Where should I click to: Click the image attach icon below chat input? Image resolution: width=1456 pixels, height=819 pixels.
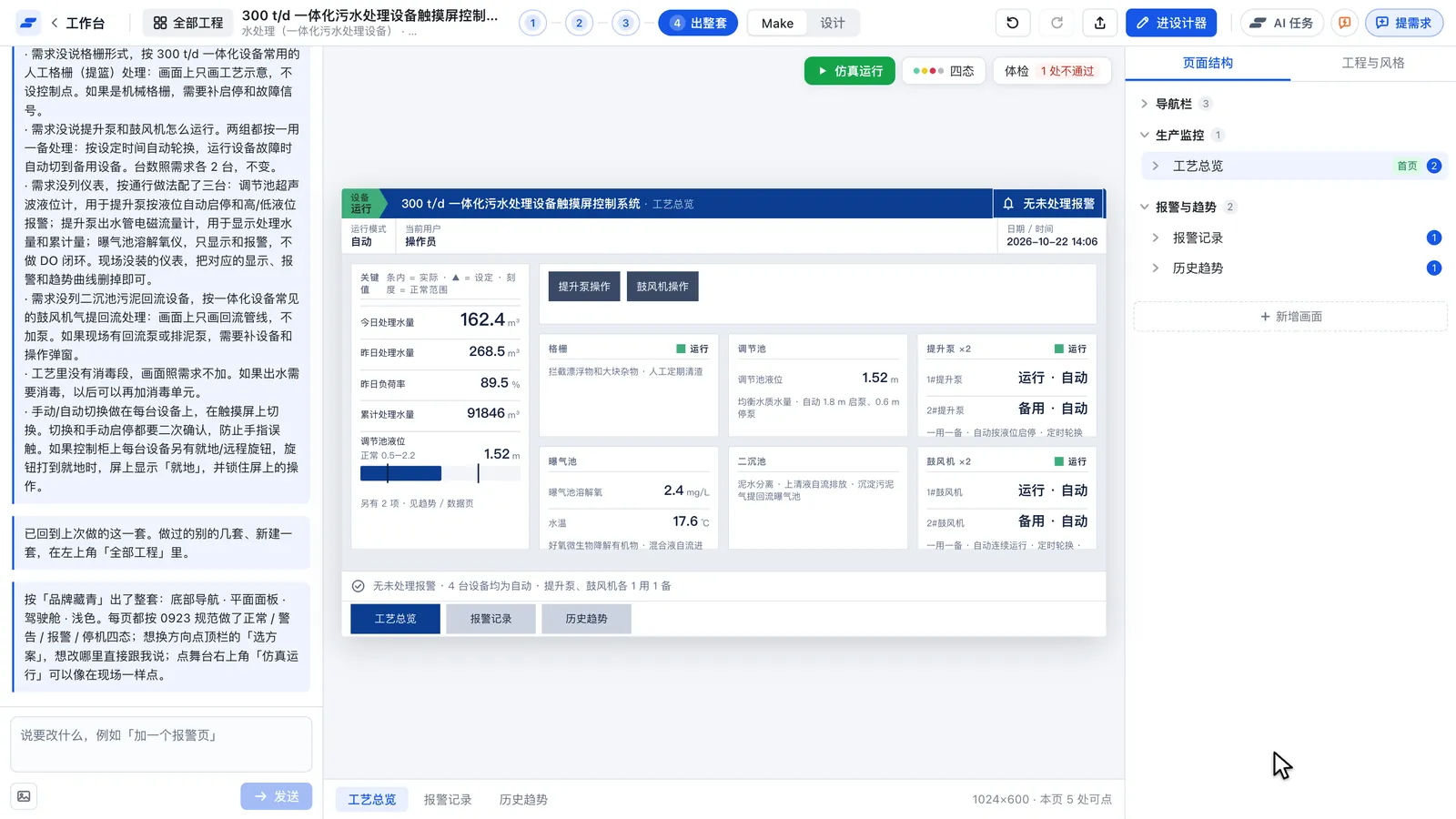[x=24, y=796]
